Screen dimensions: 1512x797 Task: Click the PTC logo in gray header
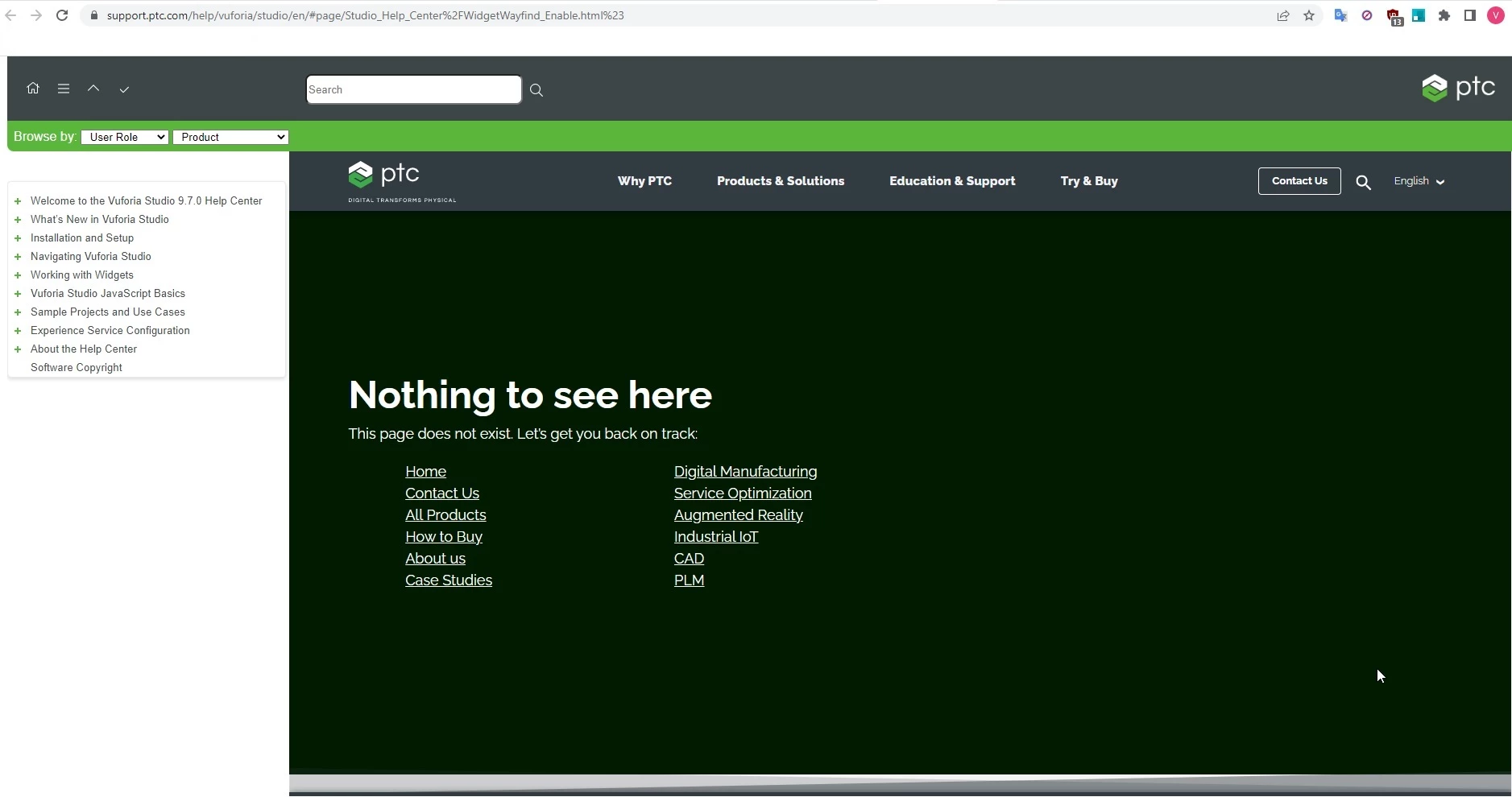(x=1458, y=87)
